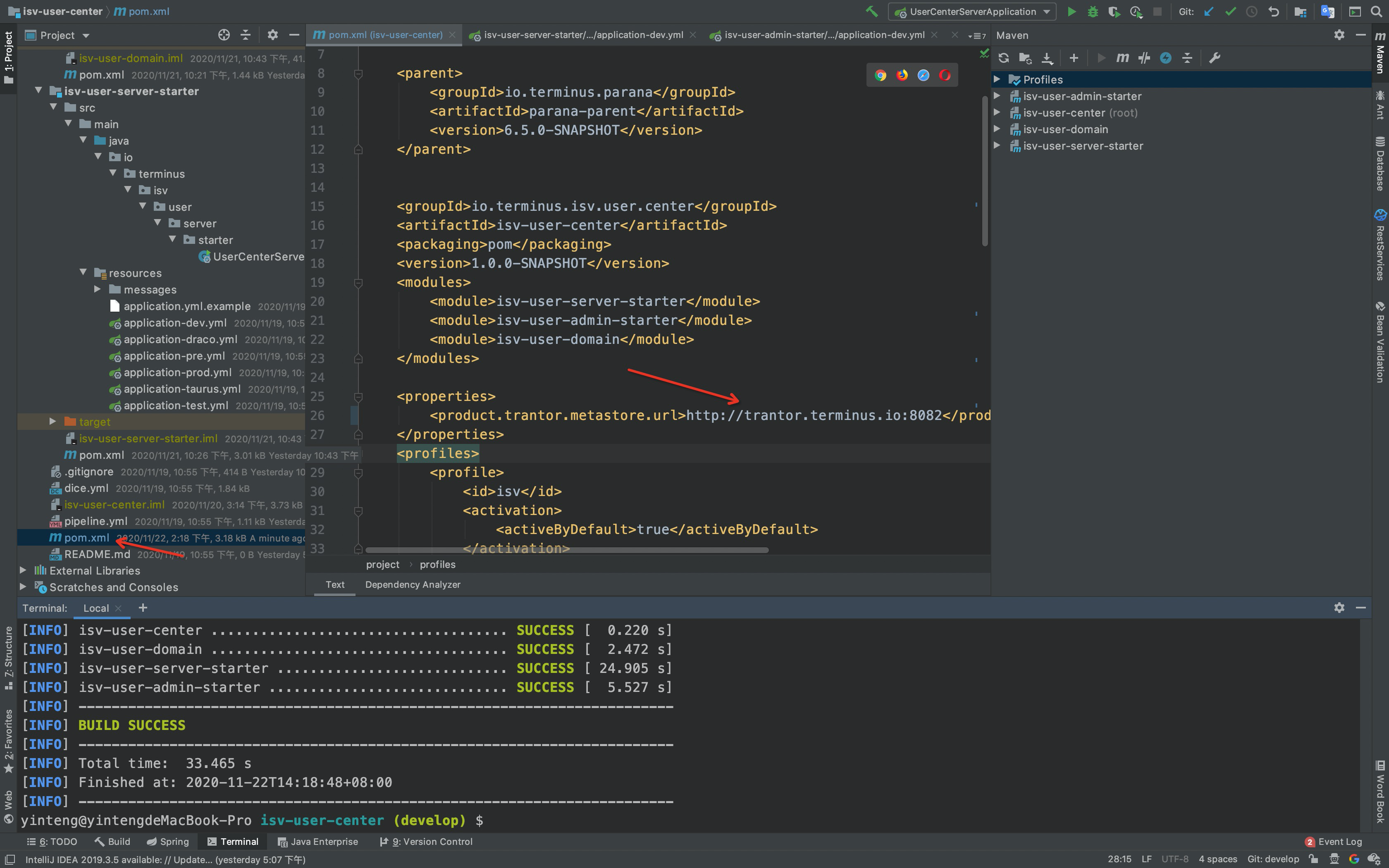Screen dimensions: 1389x868
Task: Generate sources and update folders in Maven
Action: click(1025, 57)
